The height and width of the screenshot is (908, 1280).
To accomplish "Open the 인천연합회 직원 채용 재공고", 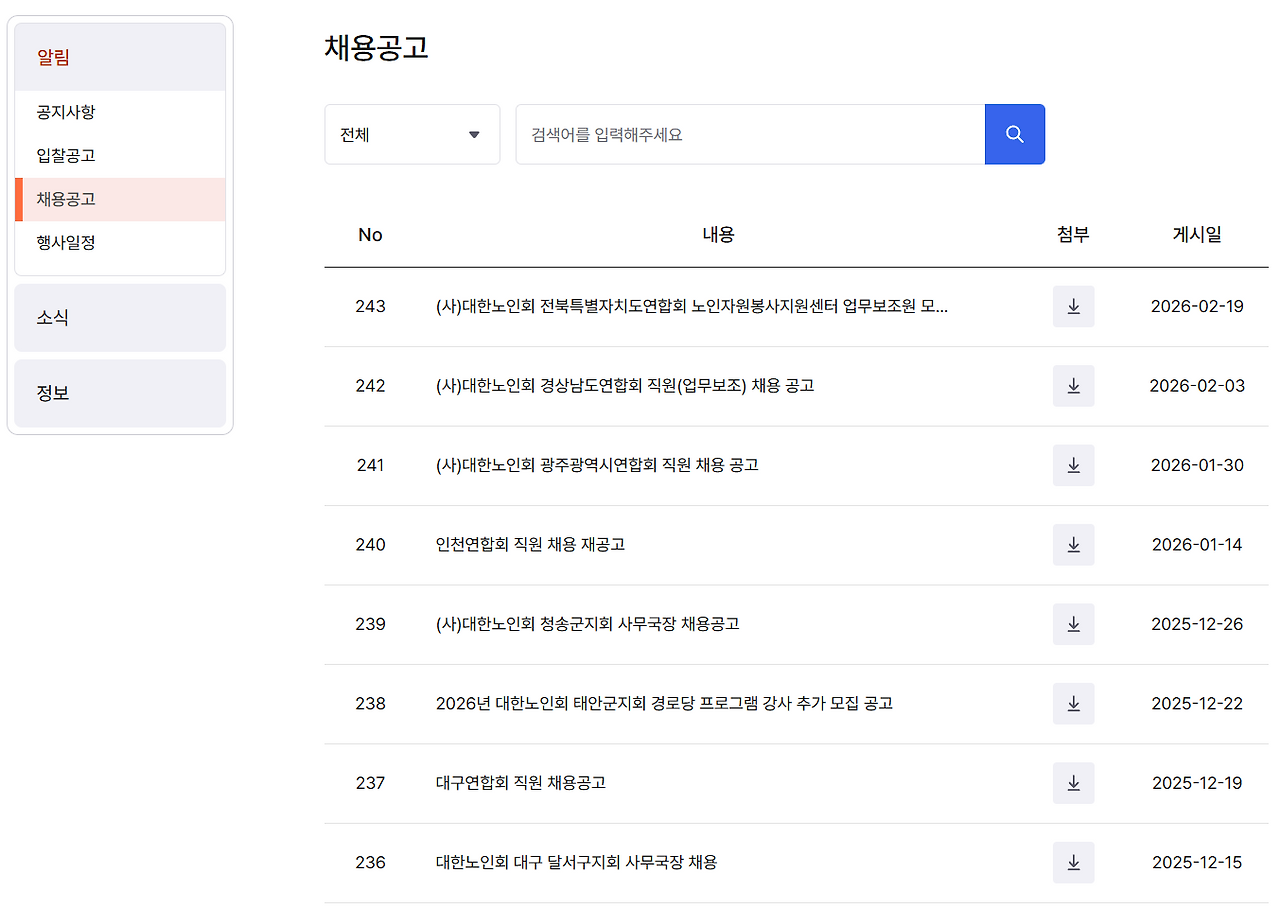I will point(530,545).
